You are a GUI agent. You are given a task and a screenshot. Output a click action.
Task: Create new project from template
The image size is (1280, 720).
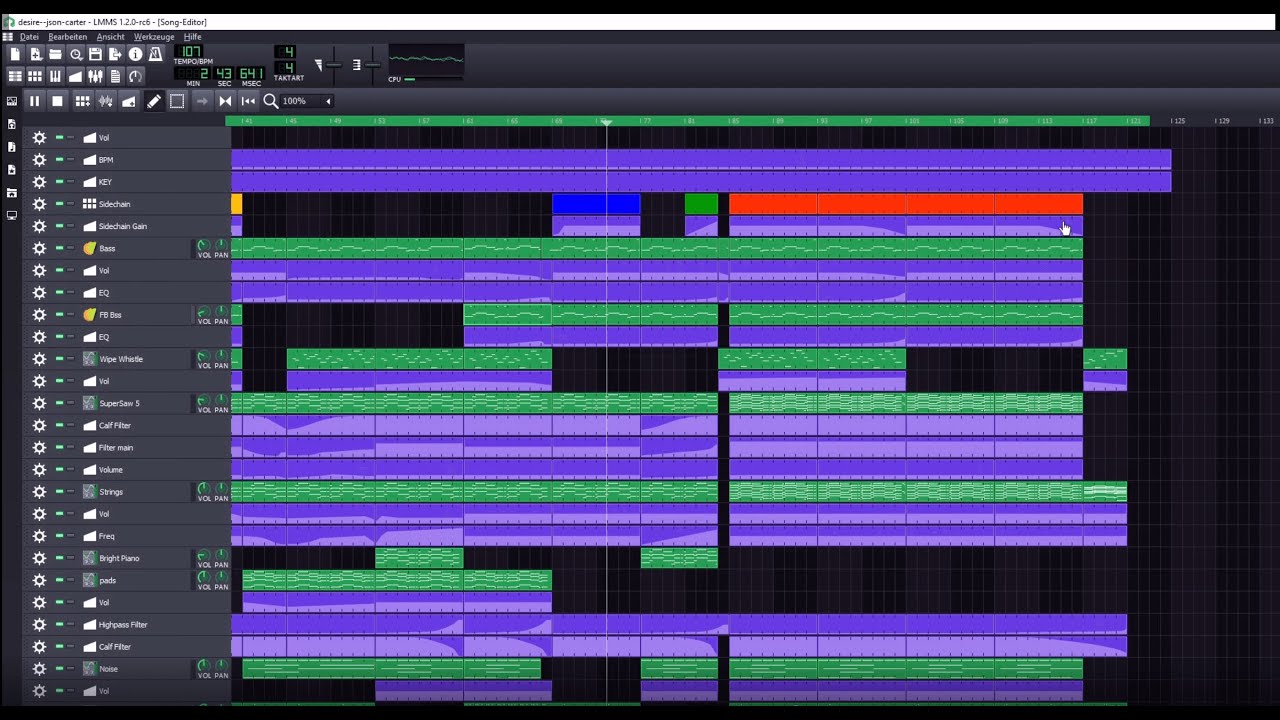click(35, 54)
